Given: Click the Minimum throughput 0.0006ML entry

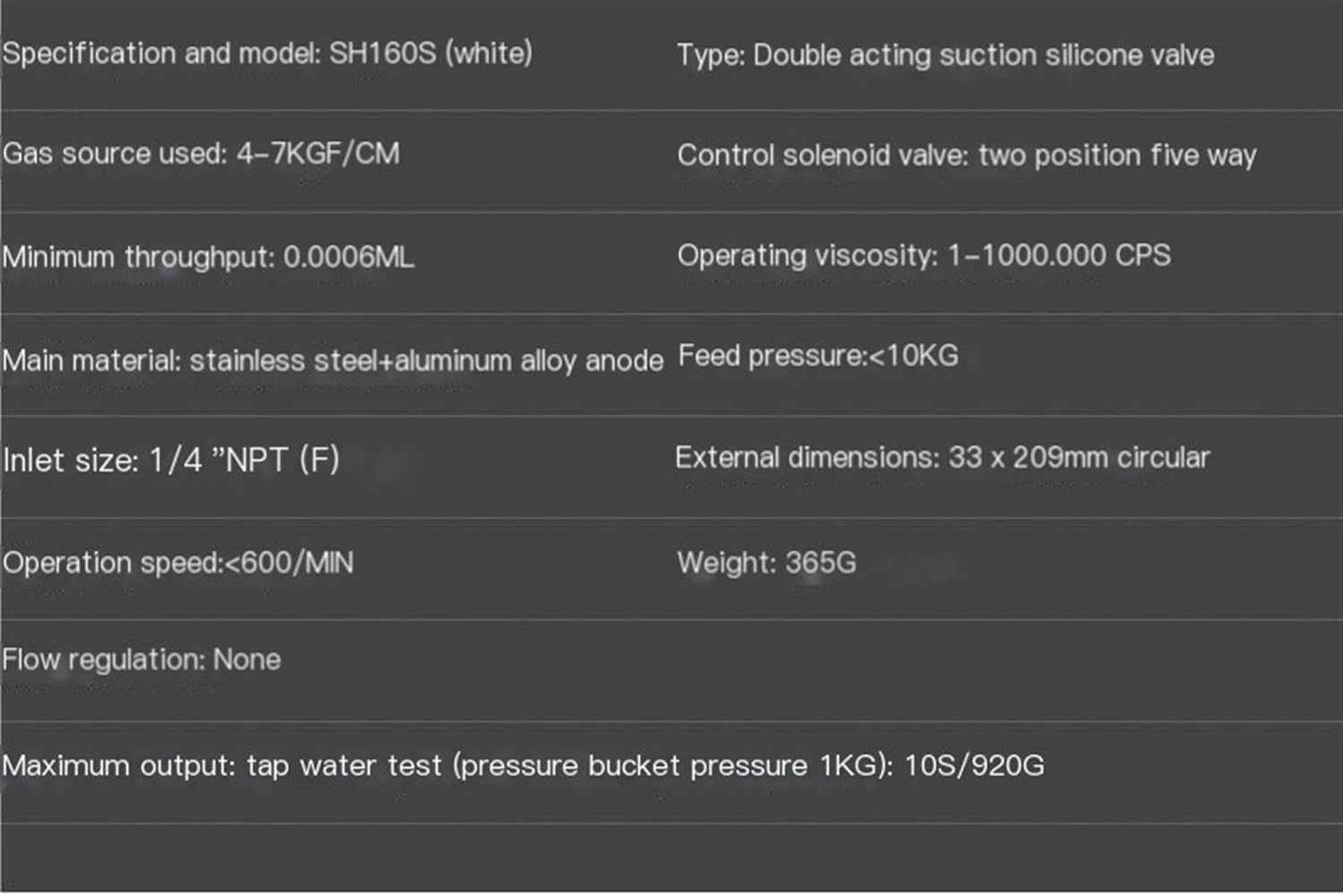Looking at the screenshot, I should (208, 258).
